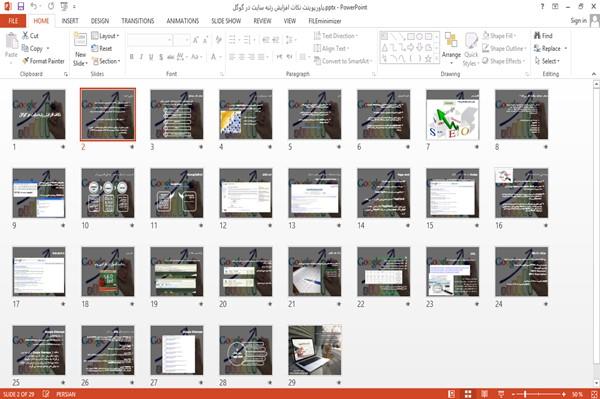600x399 pixels.
Task: Open Shape Effects menu
Action: [x=504, y=61]
